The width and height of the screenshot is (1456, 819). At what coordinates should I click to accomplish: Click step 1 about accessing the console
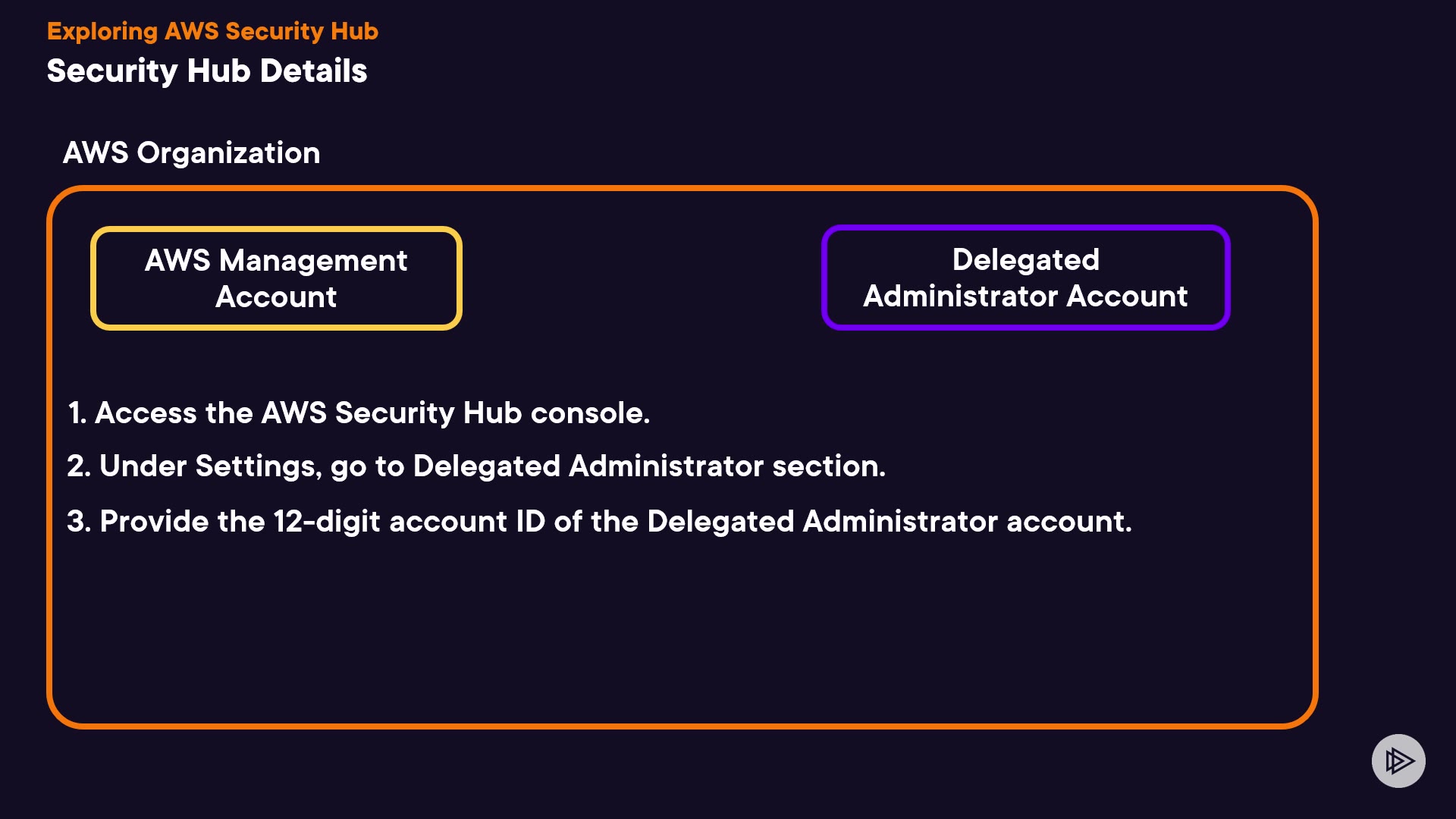(x=359, y=413)
